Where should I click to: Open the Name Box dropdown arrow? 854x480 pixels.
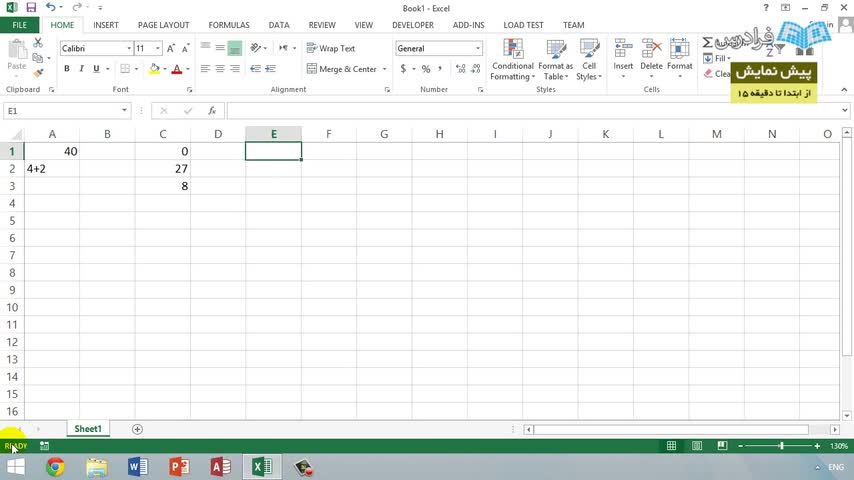pos(124,111)
